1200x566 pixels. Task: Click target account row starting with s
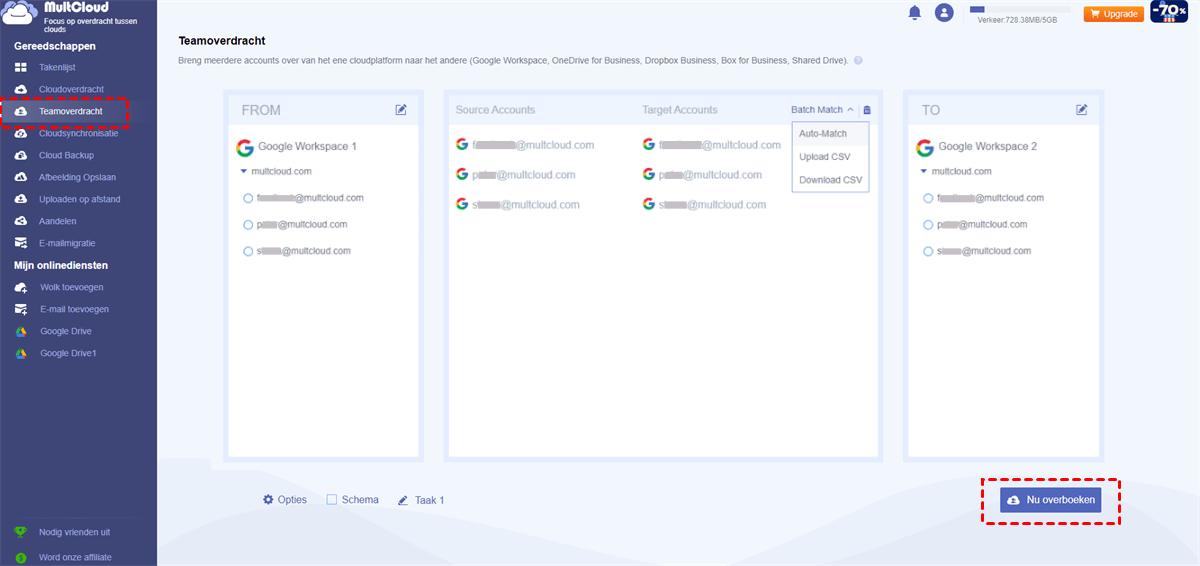click(705, 204)
